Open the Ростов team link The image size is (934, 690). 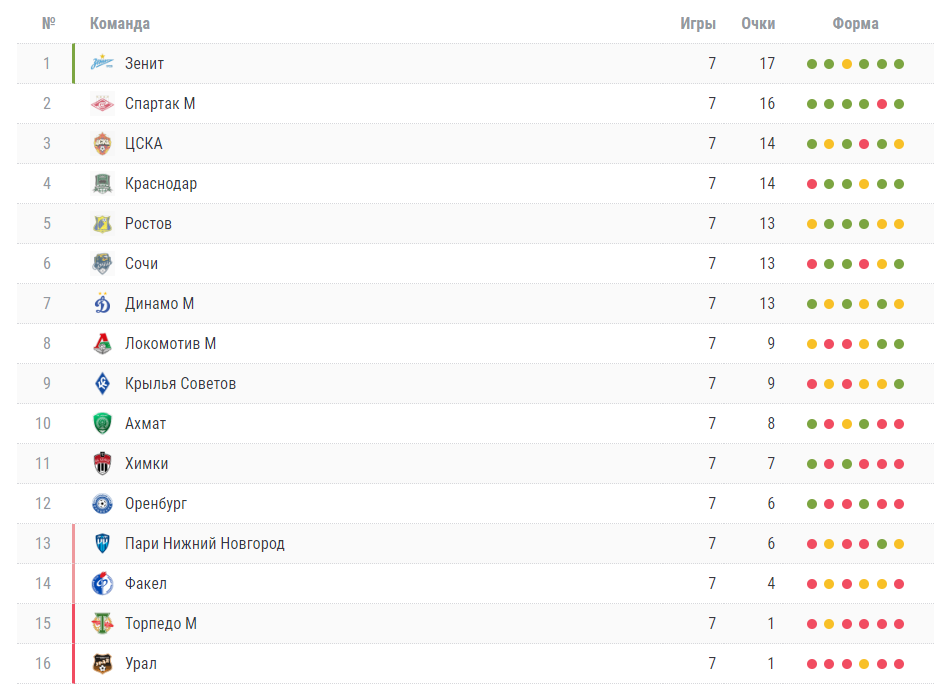click(148, 223)
